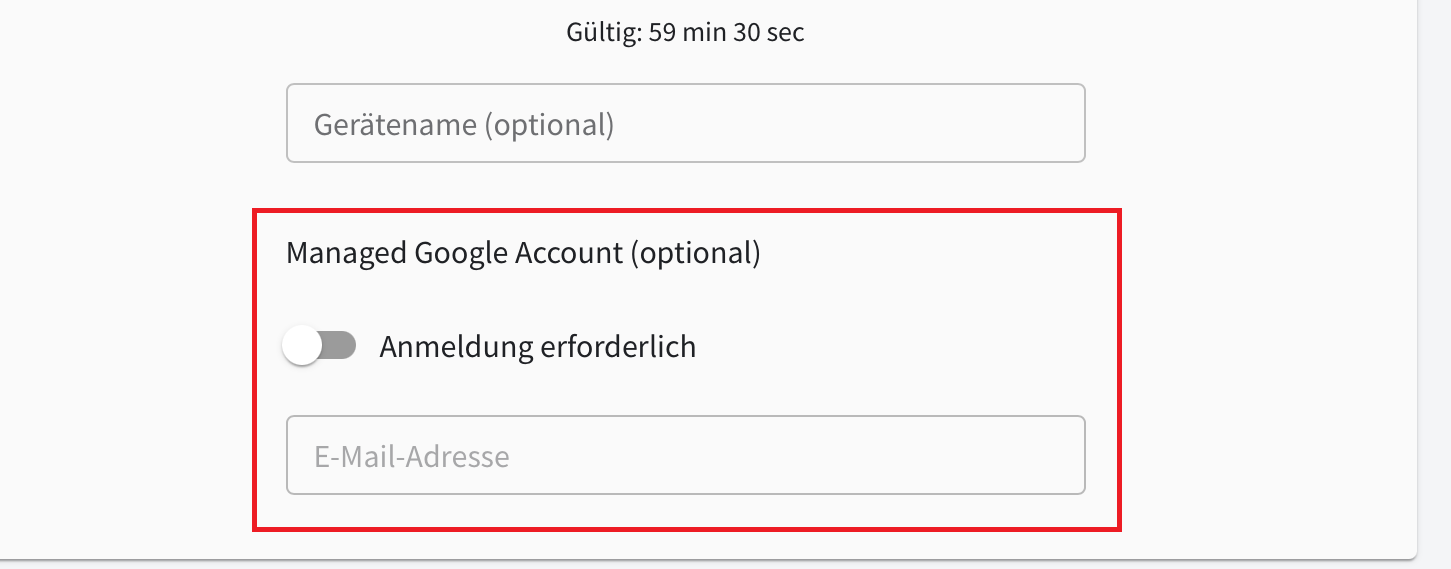Focus the Gerätename (optional) input field

point(686,123)
